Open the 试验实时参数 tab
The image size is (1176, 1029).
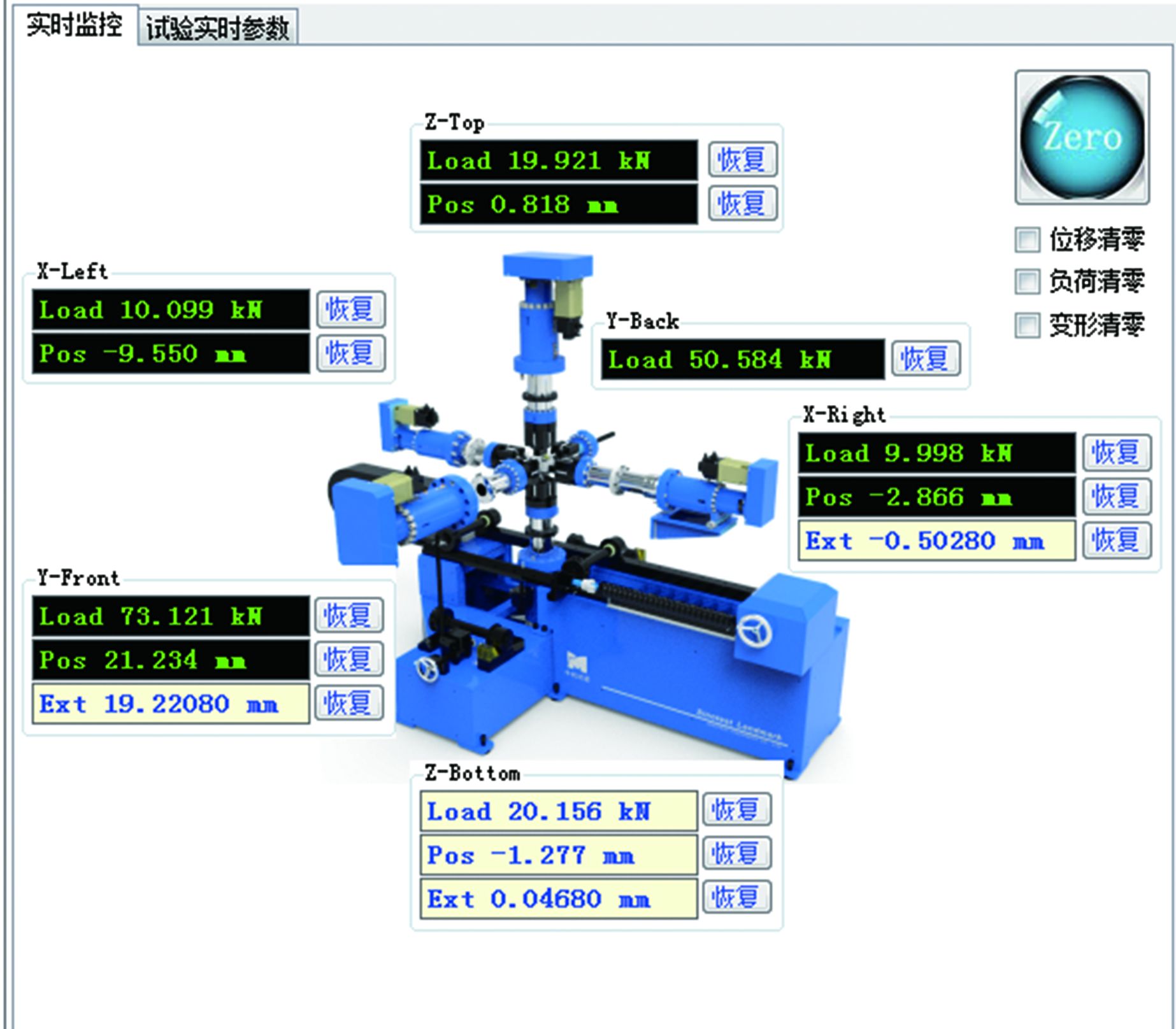(217, 28)
